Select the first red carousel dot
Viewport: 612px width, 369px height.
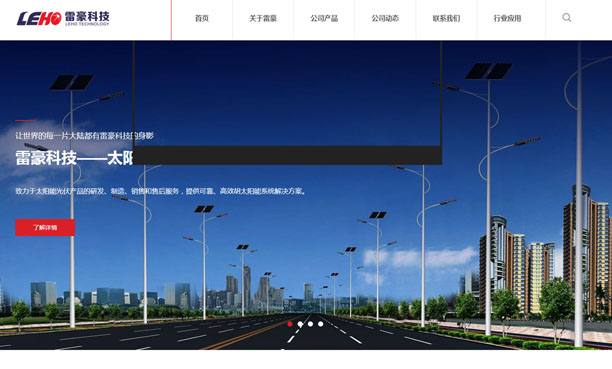point(290,324)
